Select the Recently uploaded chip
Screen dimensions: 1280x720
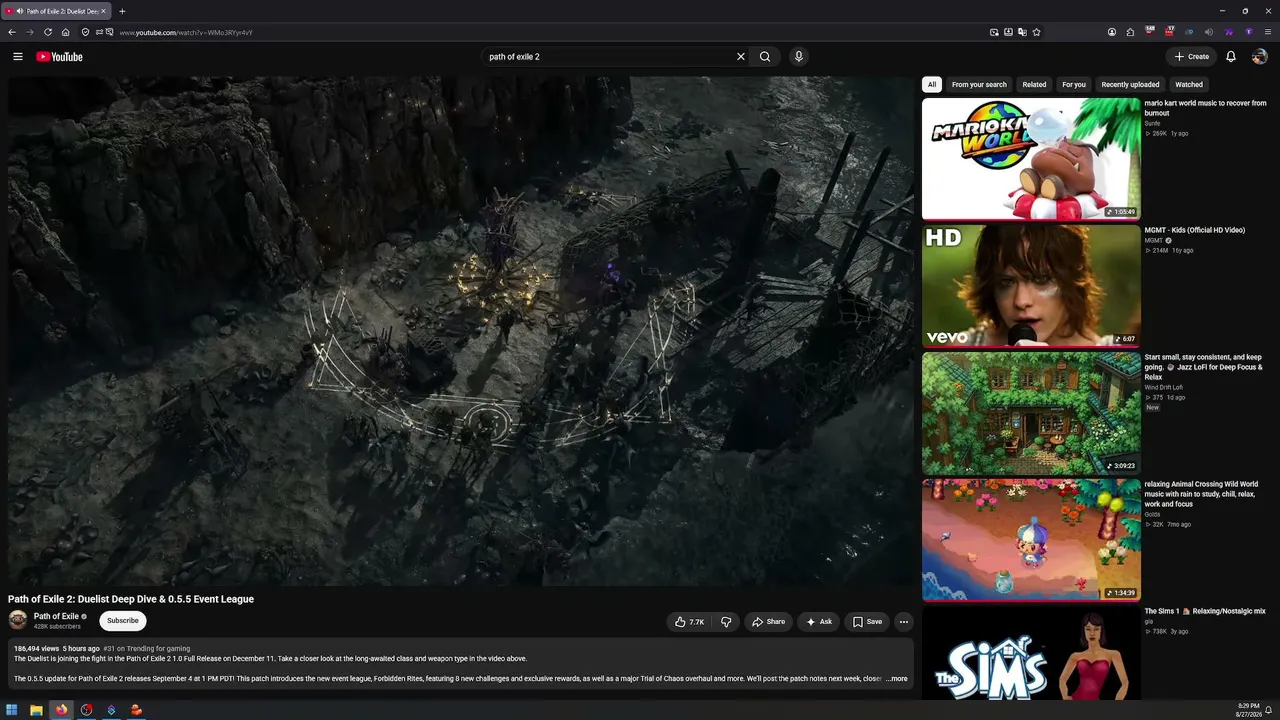pos(1130,85)
